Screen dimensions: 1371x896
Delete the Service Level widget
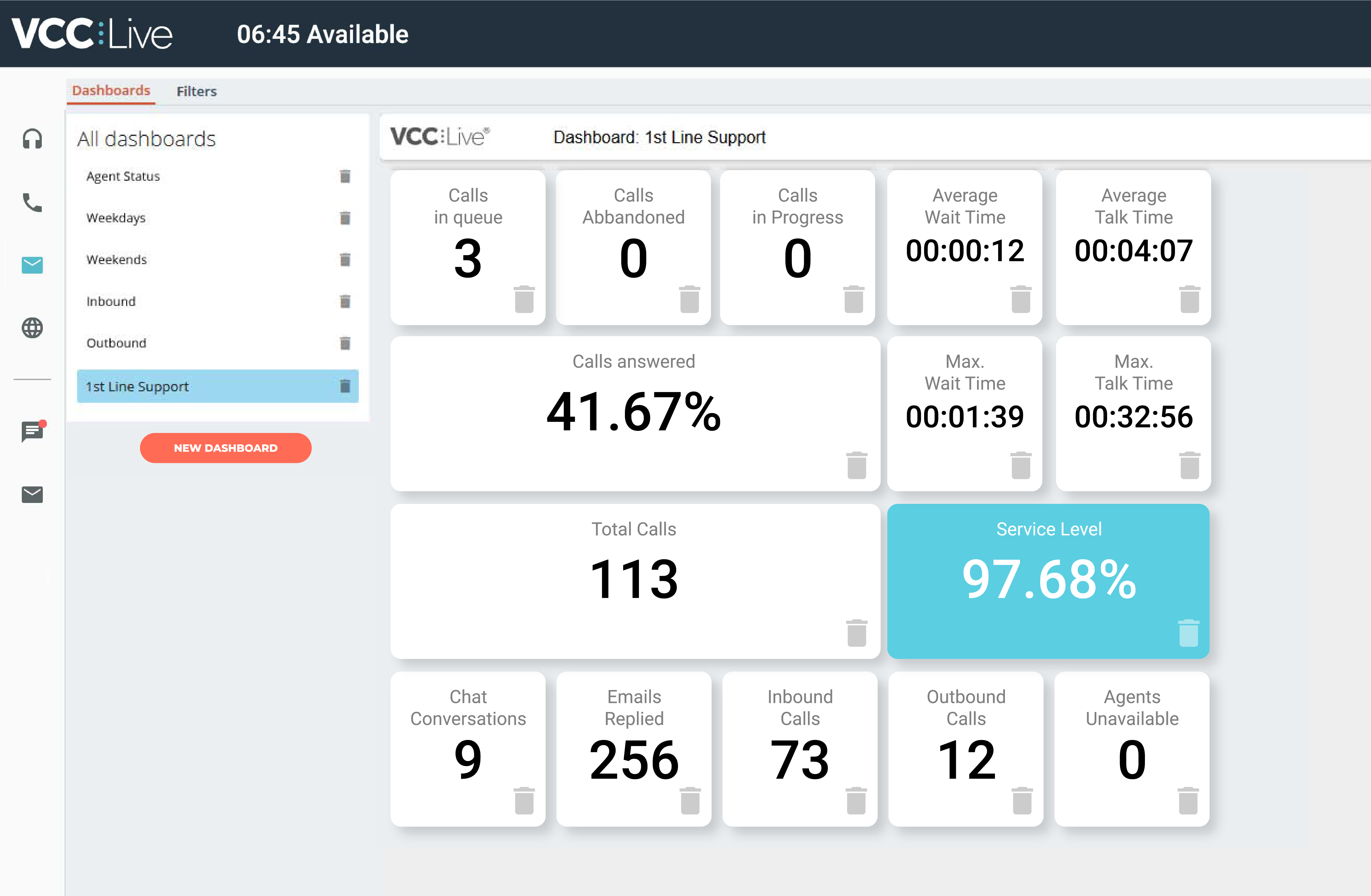tap(1188, 633)
